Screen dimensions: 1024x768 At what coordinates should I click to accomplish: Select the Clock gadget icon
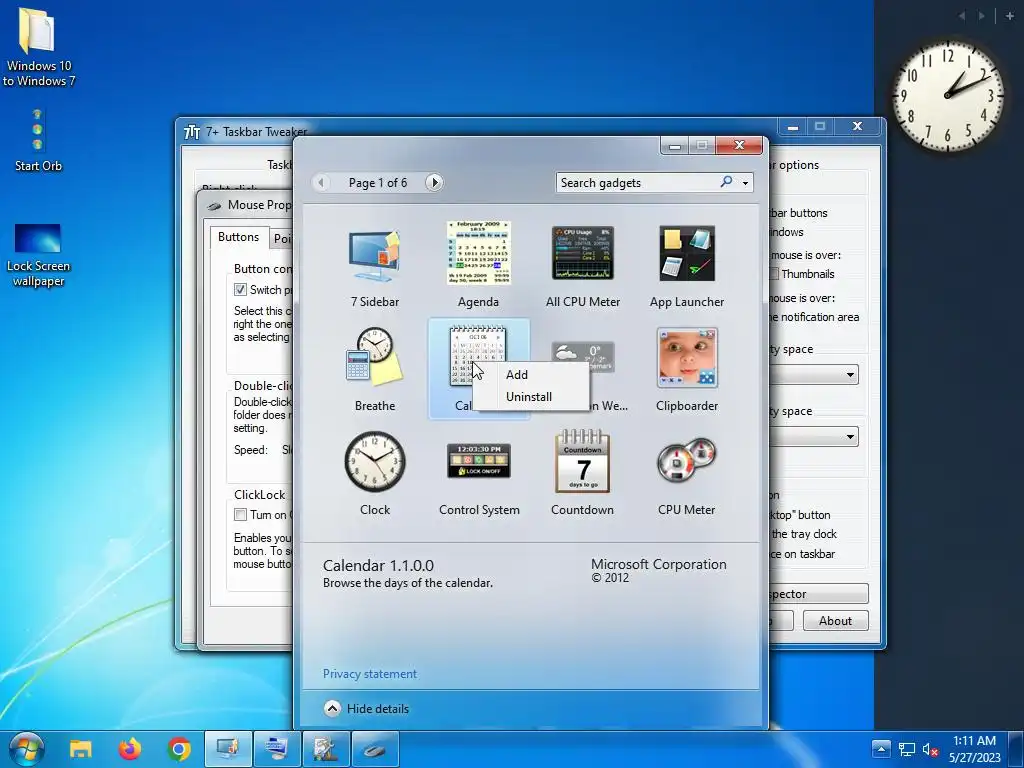click(x=374, y=461)
